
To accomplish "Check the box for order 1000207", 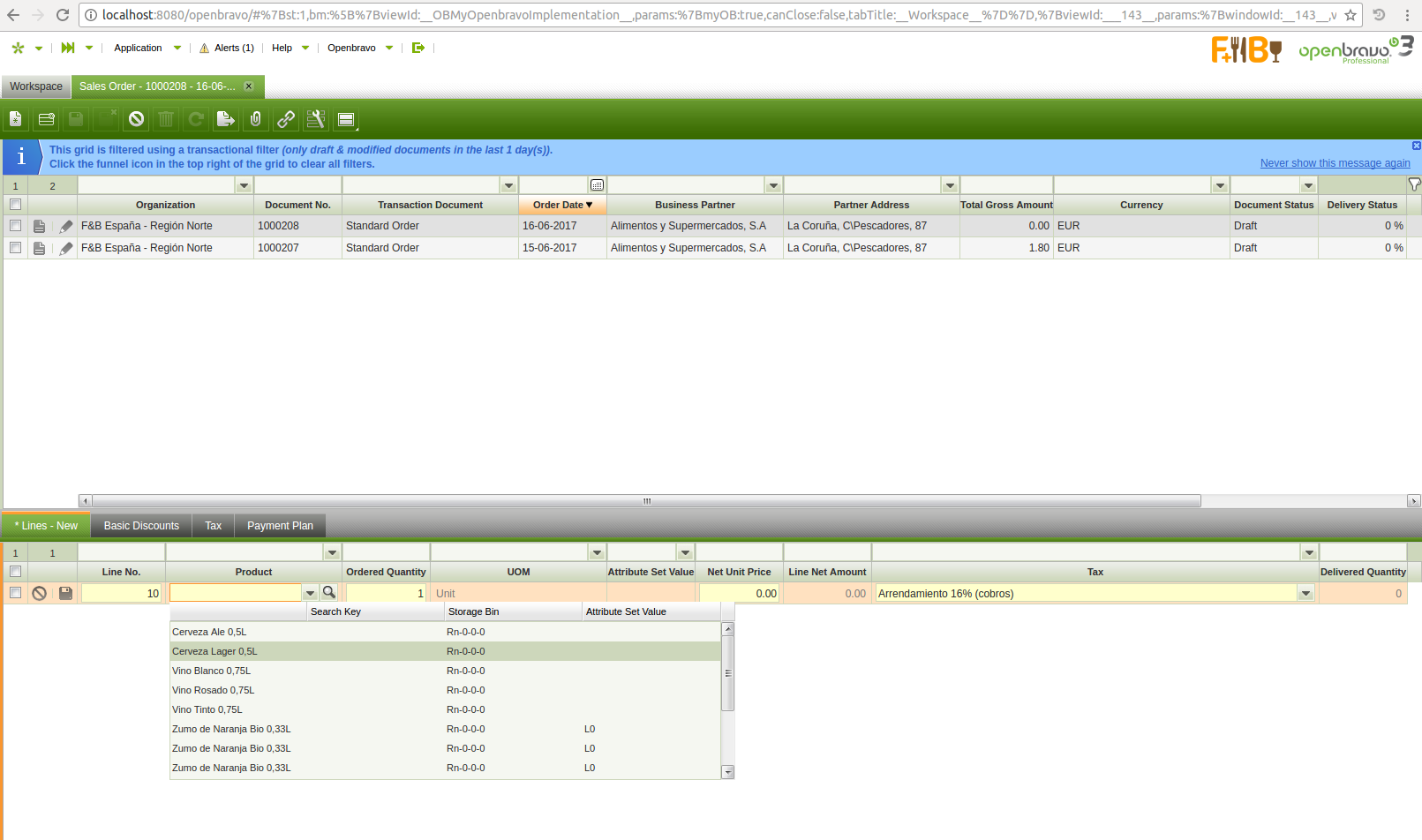I will tap(15, 248).
